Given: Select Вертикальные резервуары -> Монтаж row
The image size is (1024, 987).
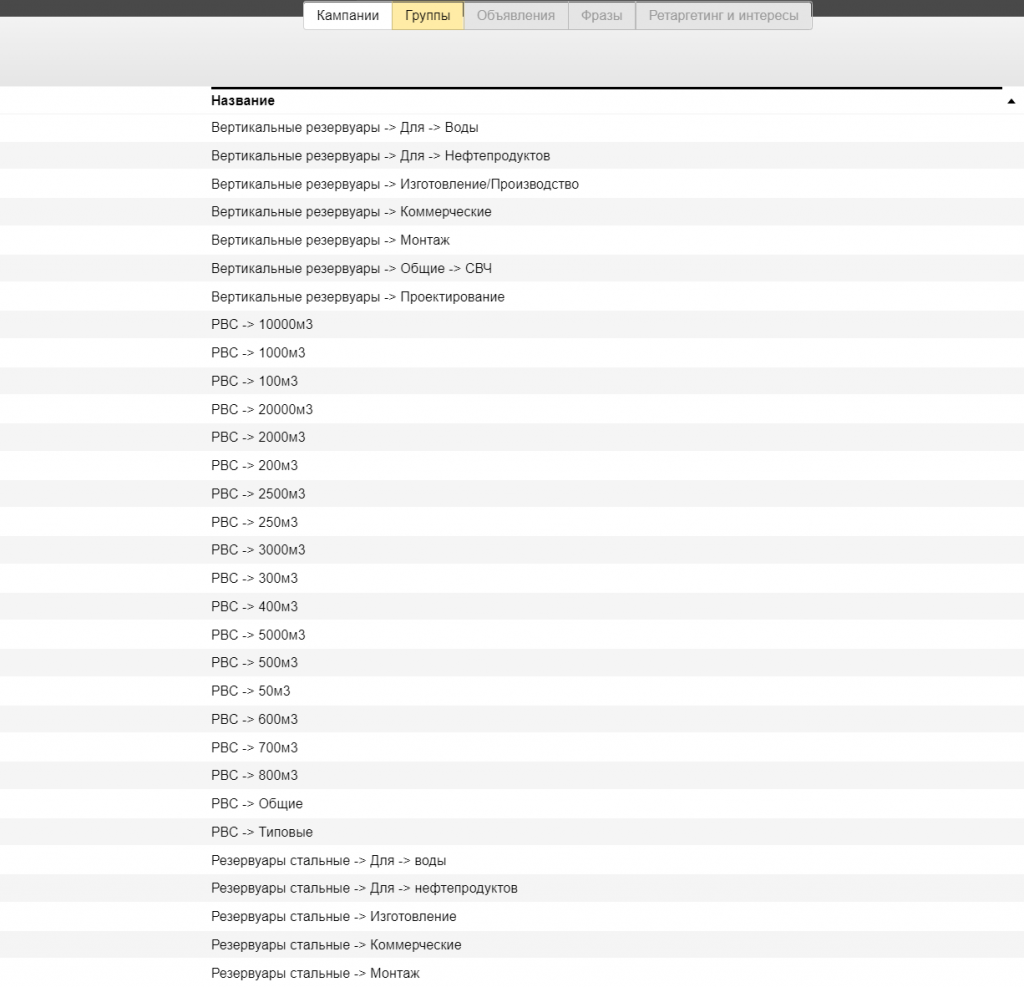Looking at the screenshot, I should click(330, 240).
